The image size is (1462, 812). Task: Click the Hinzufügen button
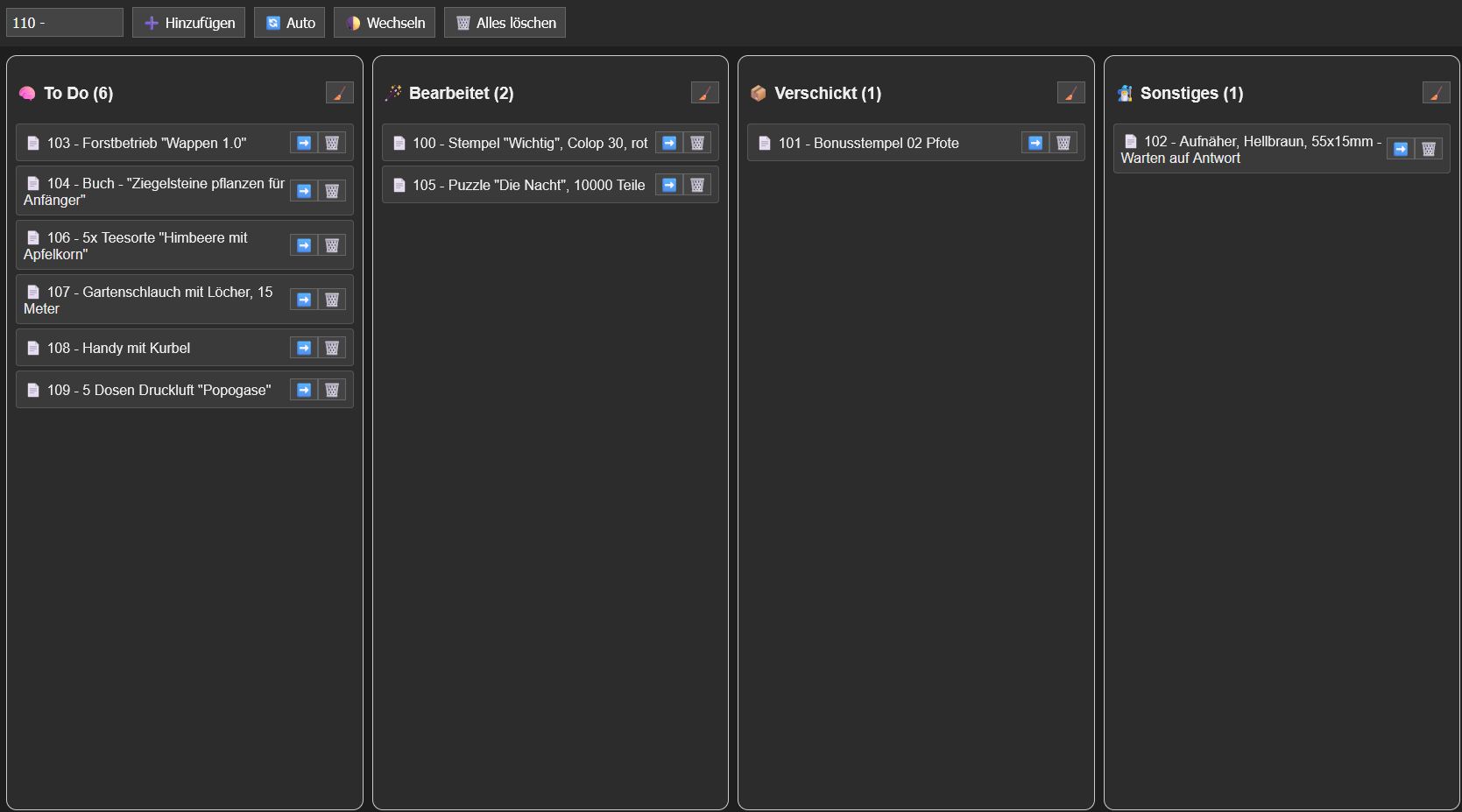tap(188, 23)
